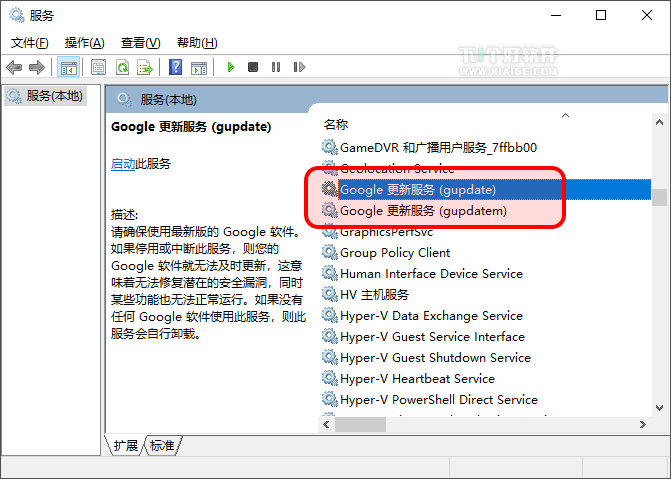Click gear icon of Hyper-V PowerShell Direct Service

point(330,399)
